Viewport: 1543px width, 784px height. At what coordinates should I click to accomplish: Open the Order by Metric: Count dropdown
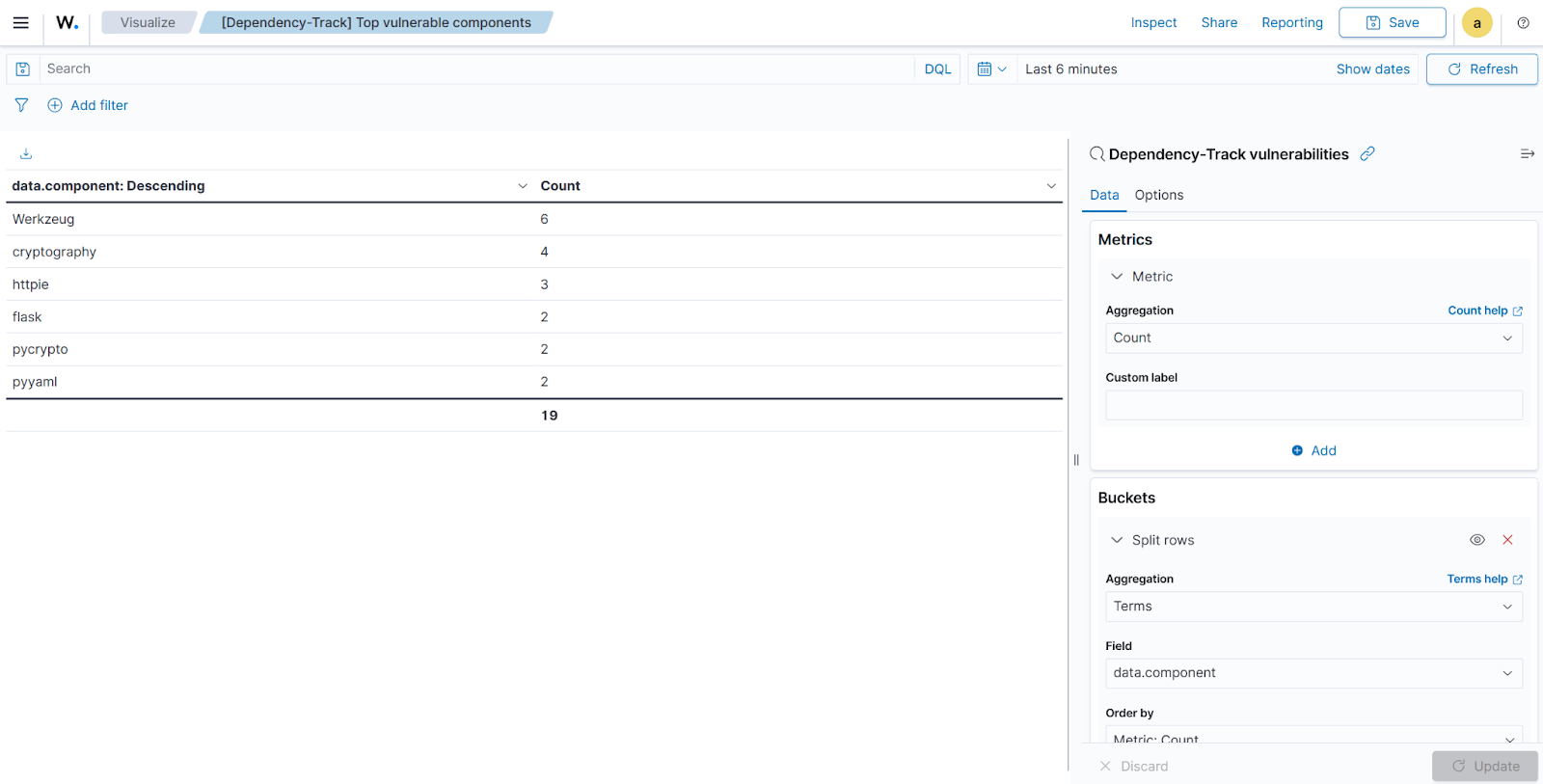click(1313, 736)
